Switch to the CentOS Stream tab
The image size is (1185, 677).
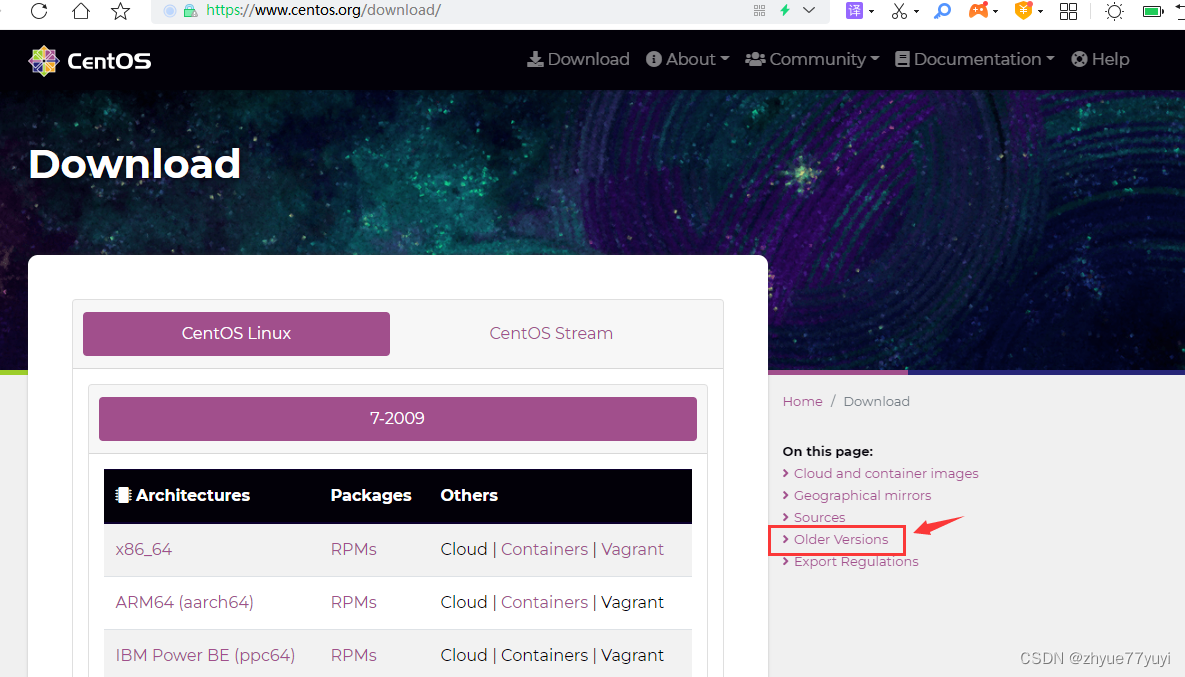coord(551,333)
